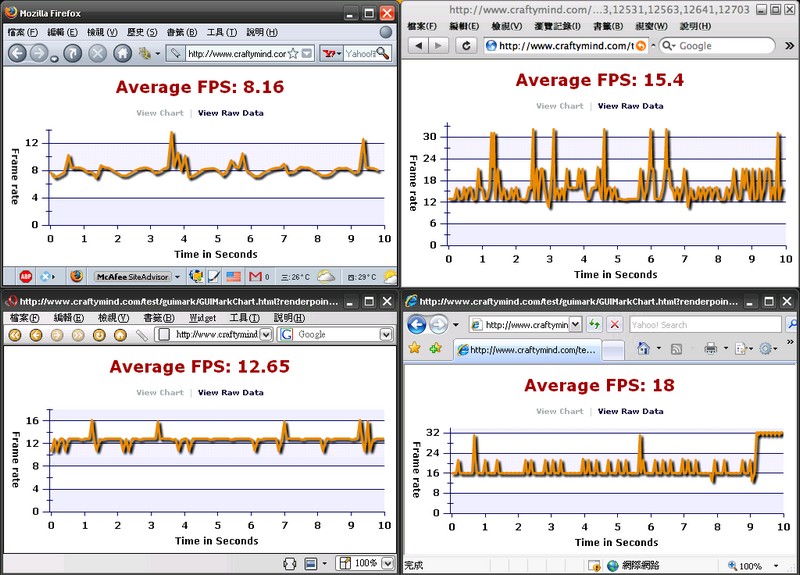
Task: Go back in the Firefox window
Action: point(17,53)
